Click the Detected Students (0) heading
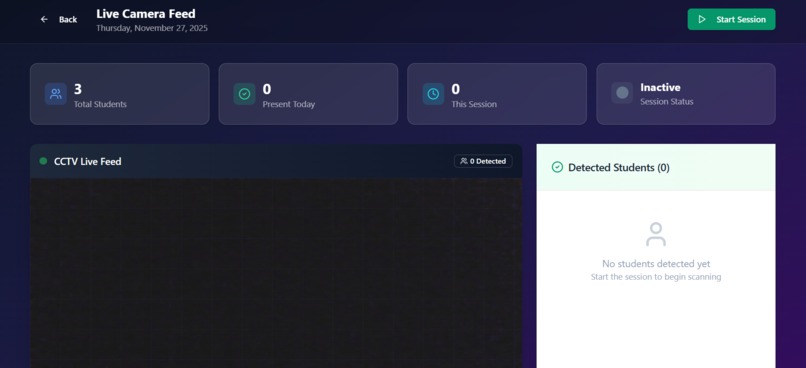The height and width of the screenshot is (368, 806). pyautogui.click(x=619, y=168)
